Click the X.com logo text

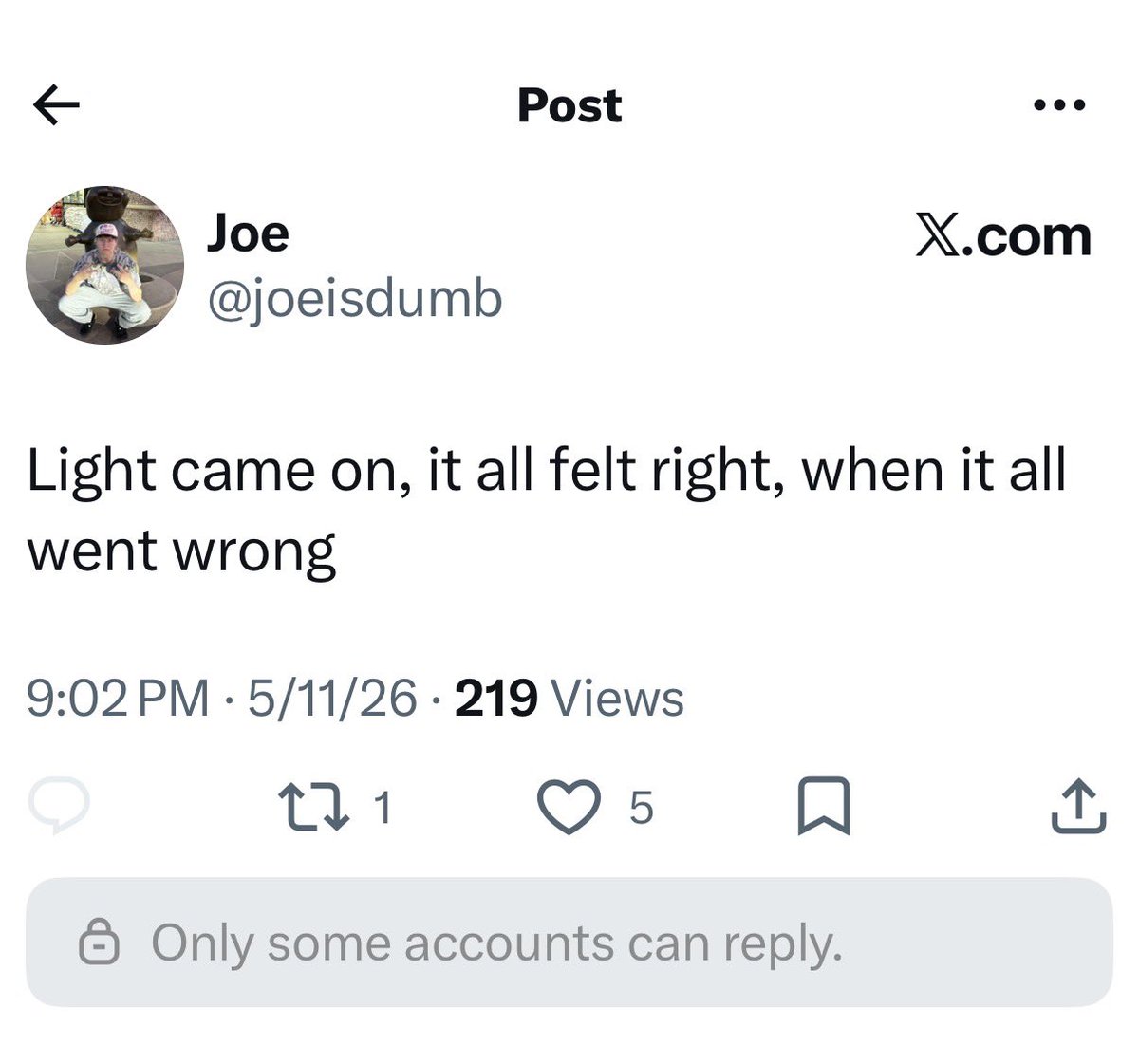[x=1003, y=235]
